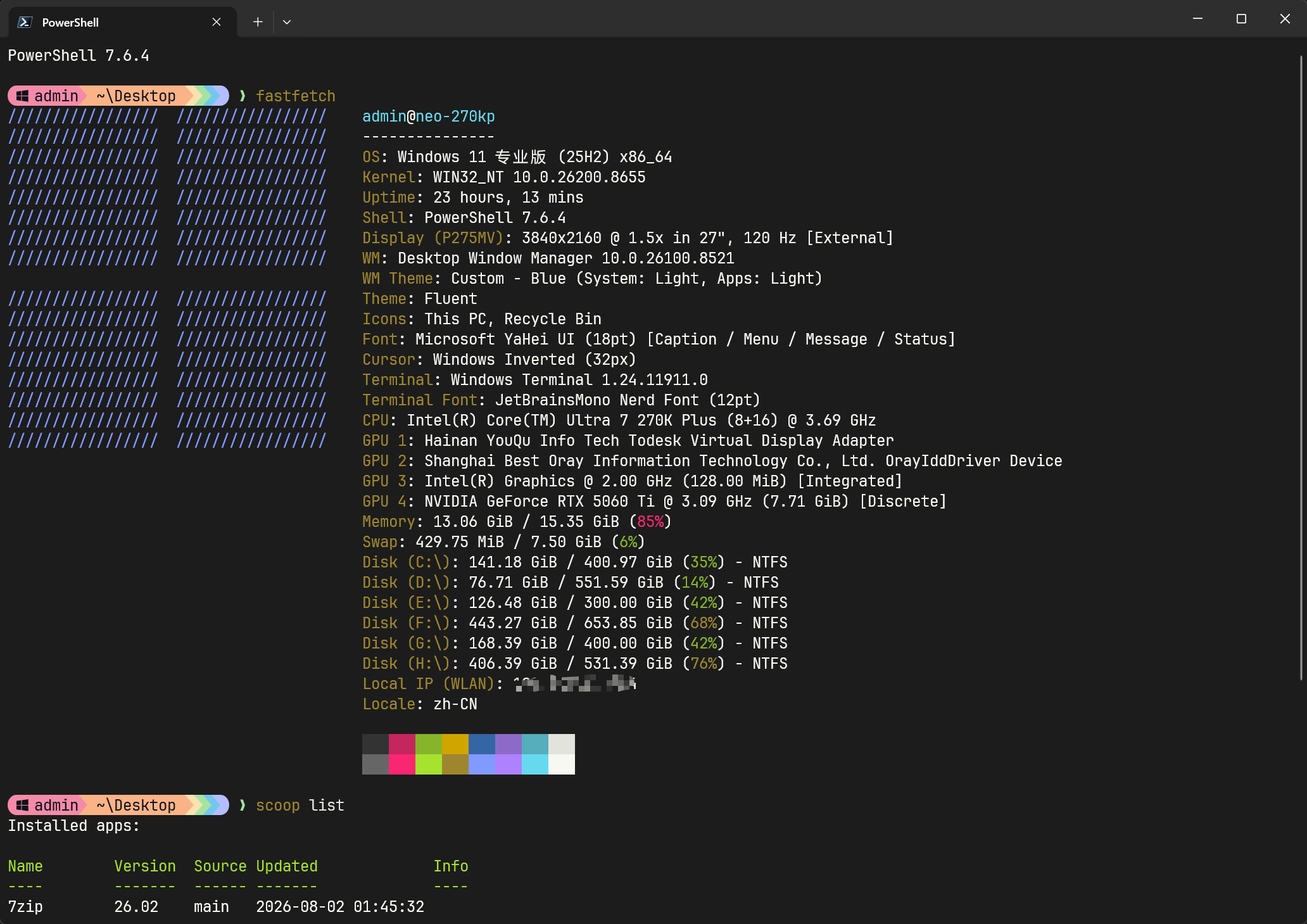
Task: Click the 'Source' column header
Action: [x=220, y=866]
